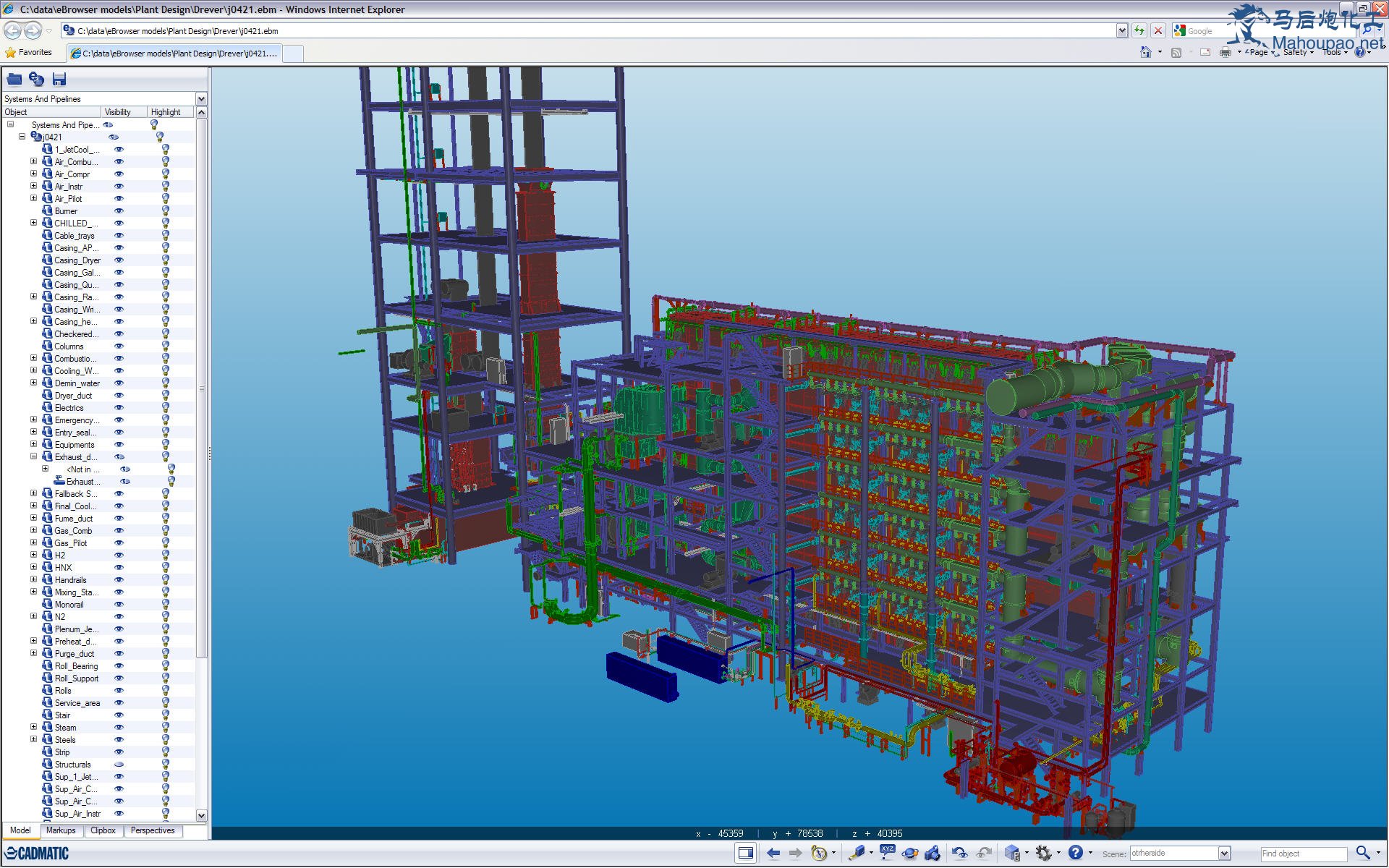Toggle highlight bulb for Handrails
1389x868 pixels.
[165, 580]
